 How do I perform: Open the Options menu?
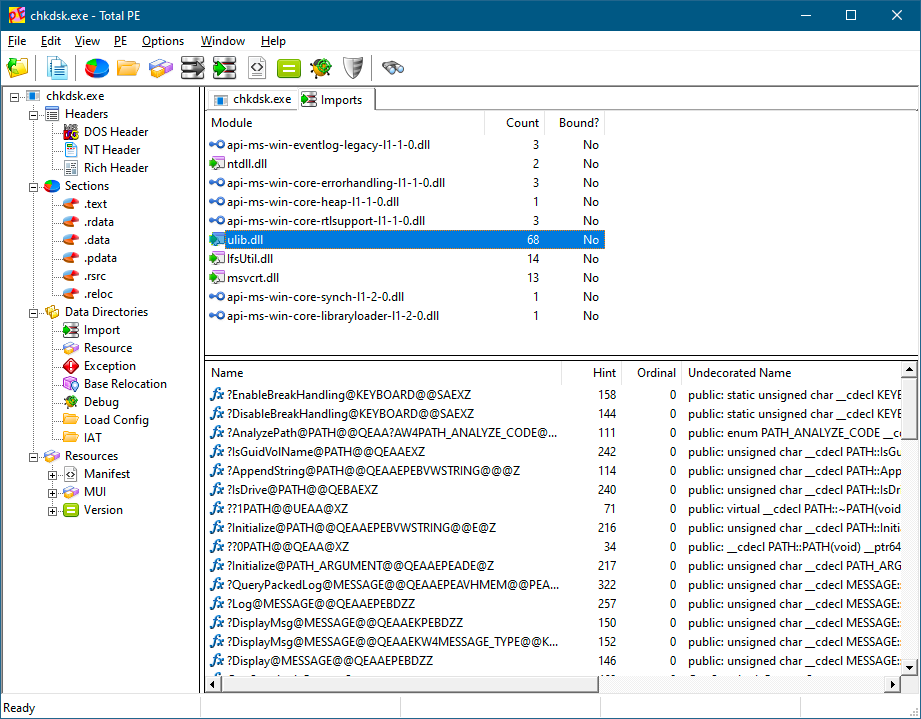click(x=162, y=41)
